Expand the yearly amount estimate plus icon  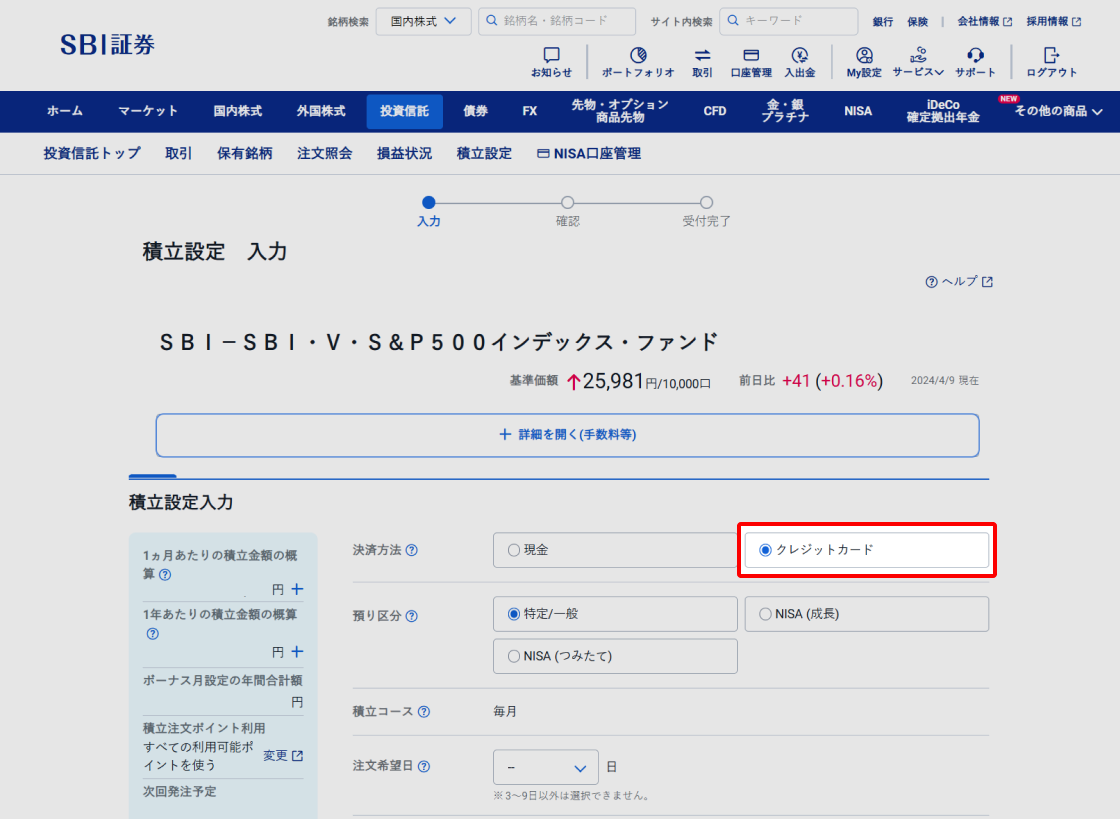point(297,652)
